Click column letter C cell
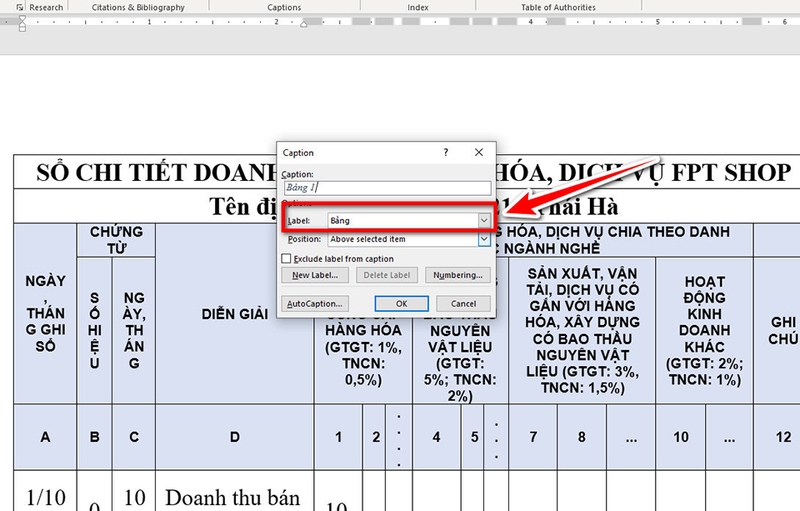This screenshot has width=800, height=511. (134, 437)
